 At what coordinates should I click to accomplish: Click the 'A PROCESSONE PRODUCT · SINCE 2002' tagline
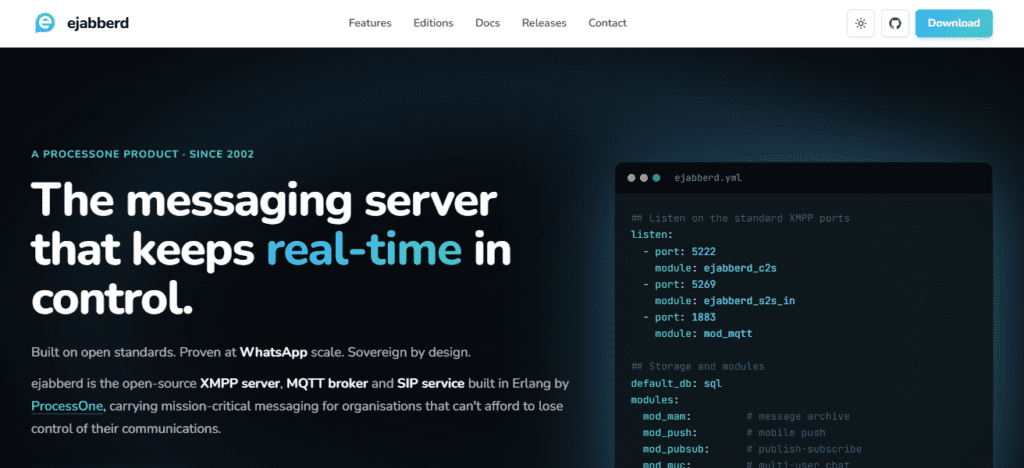tap(142, 155)
